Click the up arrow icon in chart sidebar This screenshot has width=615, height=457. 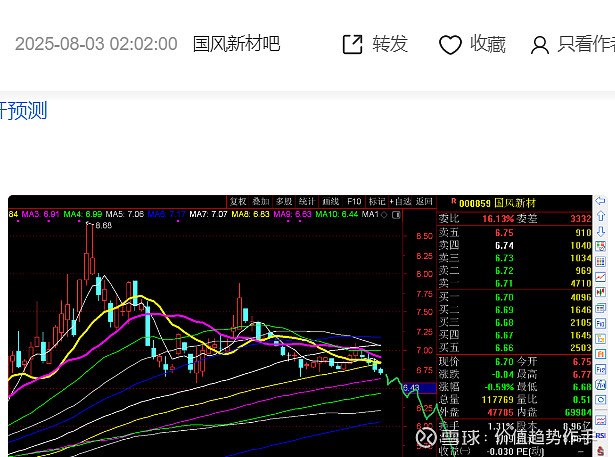click(x=600, y=216)
